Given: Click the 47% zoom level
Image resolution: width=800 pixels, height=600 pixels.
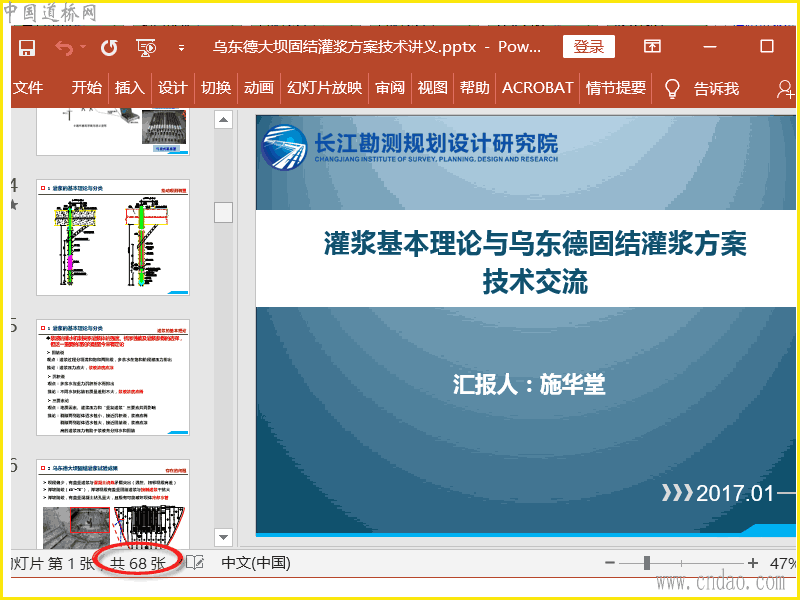Looking at the screenshot, I should pos(783,563).
